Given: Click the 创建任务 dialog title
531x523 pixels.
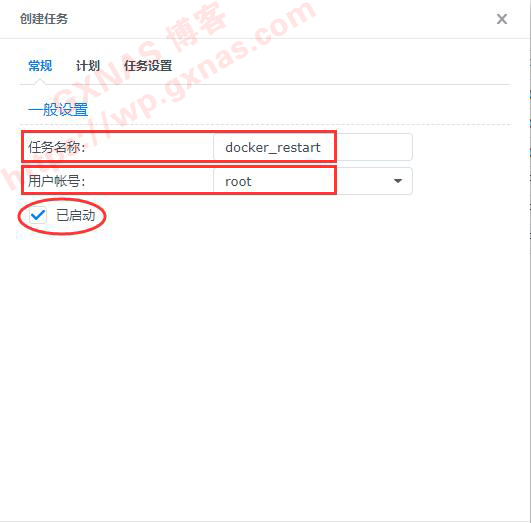Looking at the screenshot, I should 44,19.
